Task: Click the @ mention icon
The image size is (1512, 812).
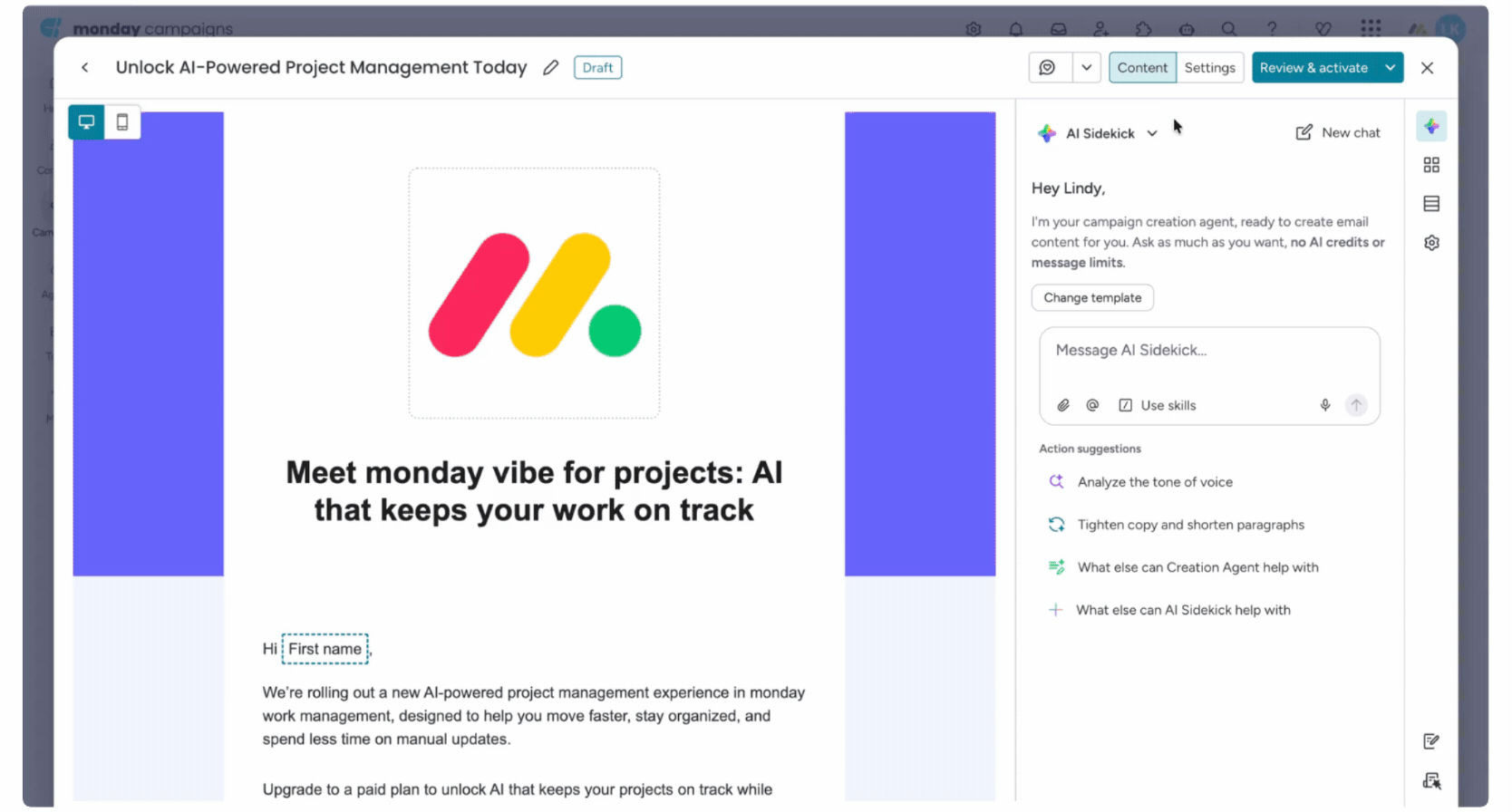Action: click(1092, 405)
